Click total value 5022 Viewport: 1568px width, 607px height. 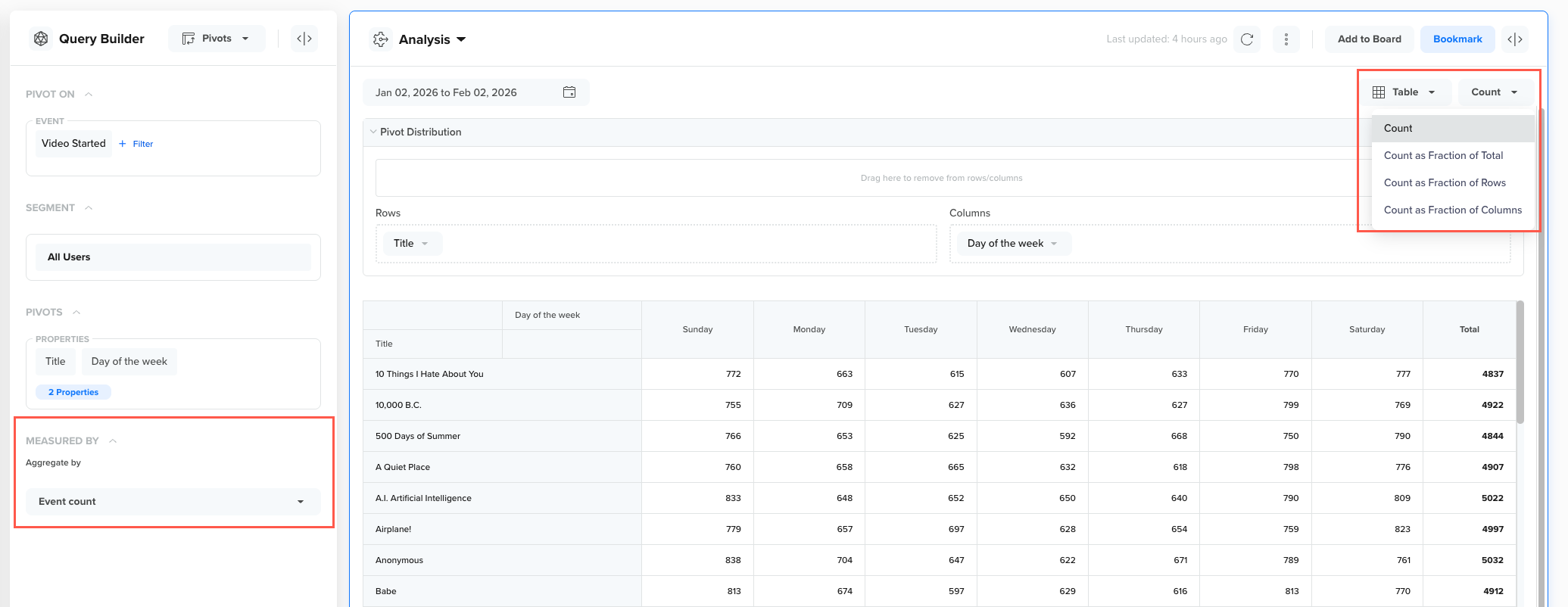pos(1492,498)
